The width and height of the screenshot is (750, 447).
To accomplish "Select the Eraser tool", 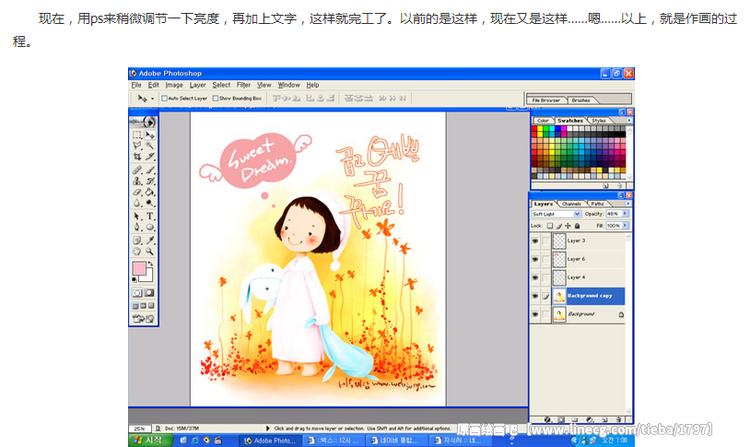I will click(x=137, y=192).
